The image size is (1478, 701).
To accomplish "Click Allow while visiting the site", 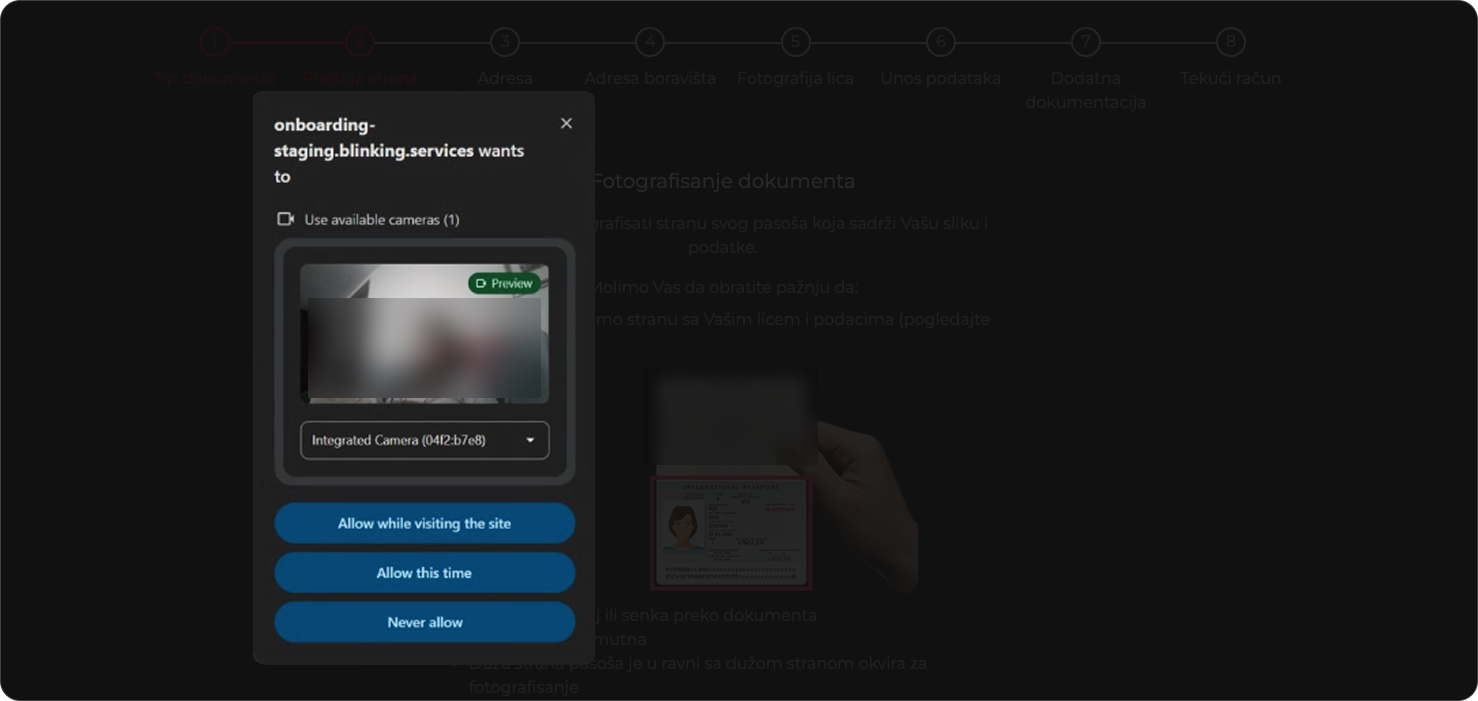I will 425,523.
